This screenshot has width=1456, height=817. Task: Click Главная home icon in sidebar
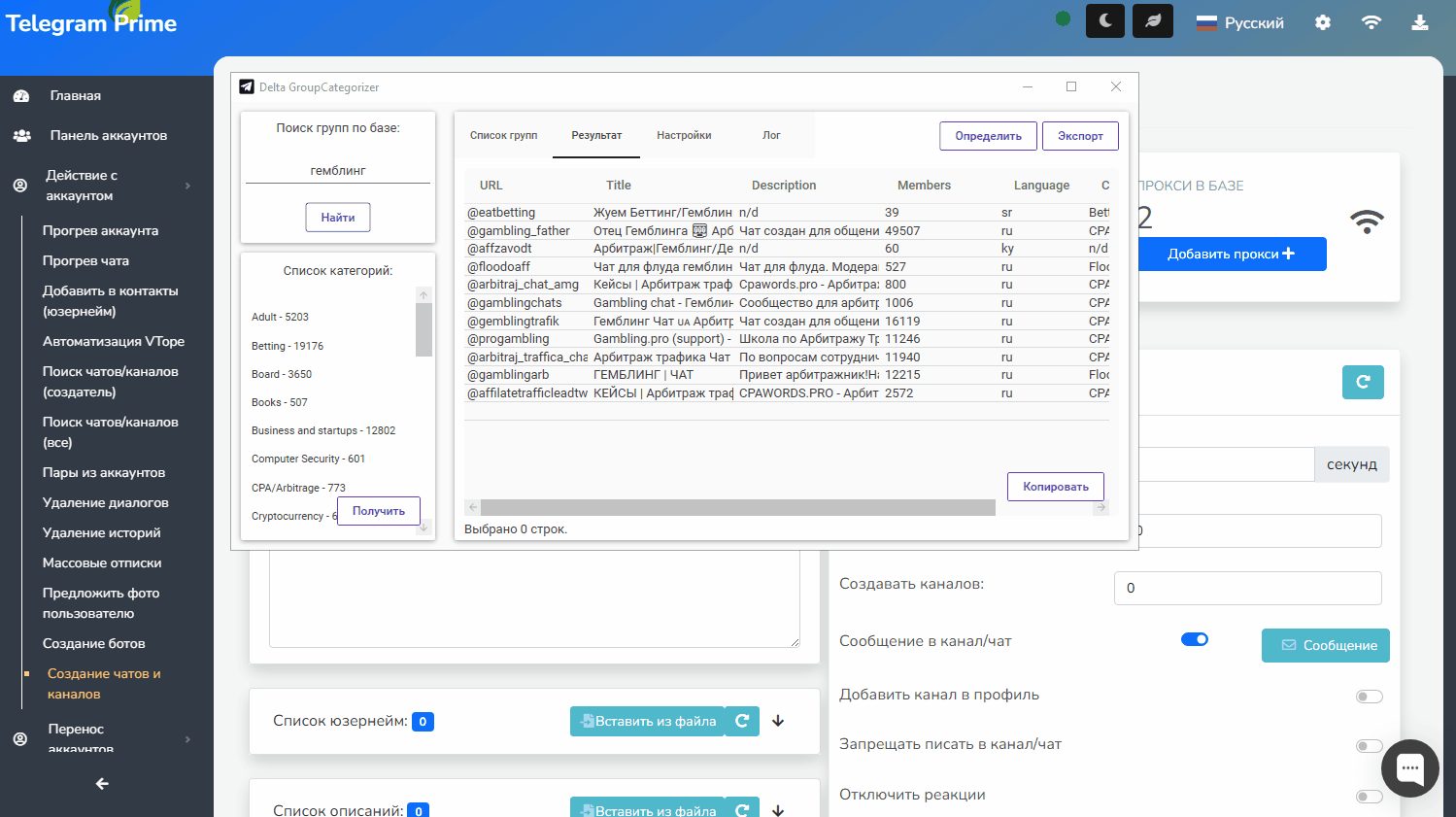point(21,95)
